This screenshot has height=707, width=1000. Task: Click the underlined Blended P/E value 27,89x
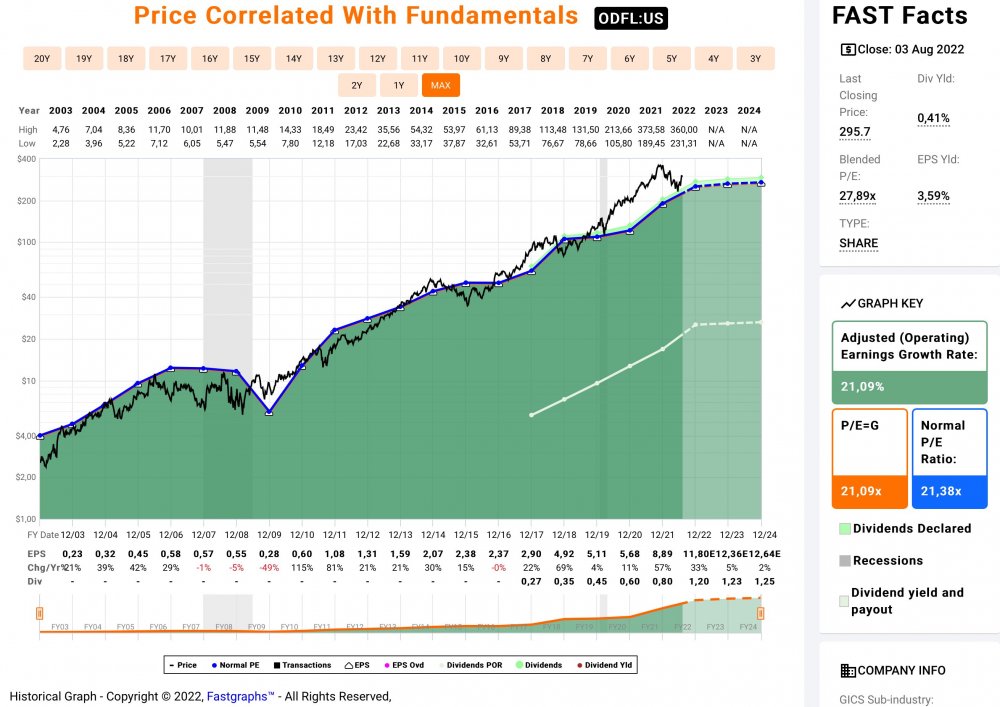(x=859, y=196)
